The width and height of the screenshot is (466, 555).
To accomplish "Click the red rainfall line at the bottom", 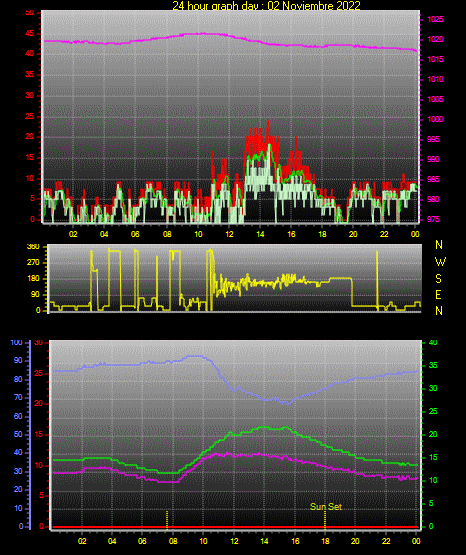I will point(235,527).
